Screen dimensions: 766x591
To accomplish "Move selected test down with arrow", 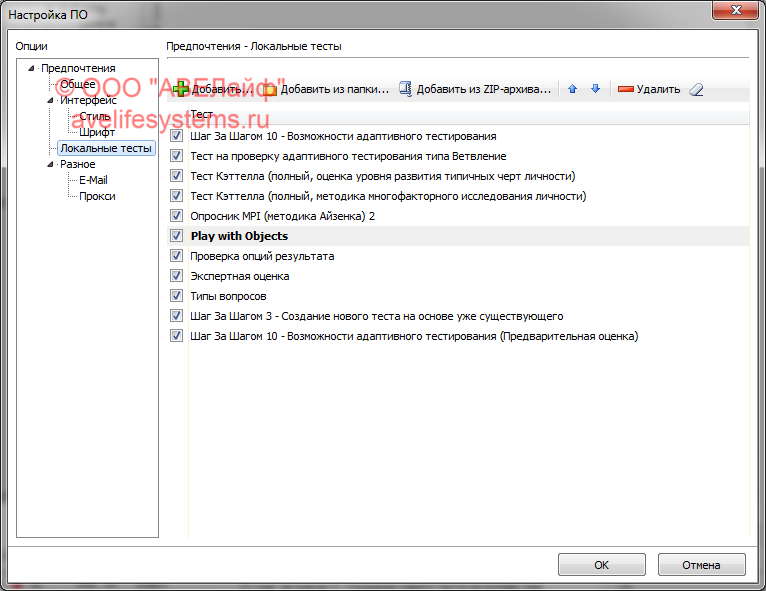I will coord(595,89).
